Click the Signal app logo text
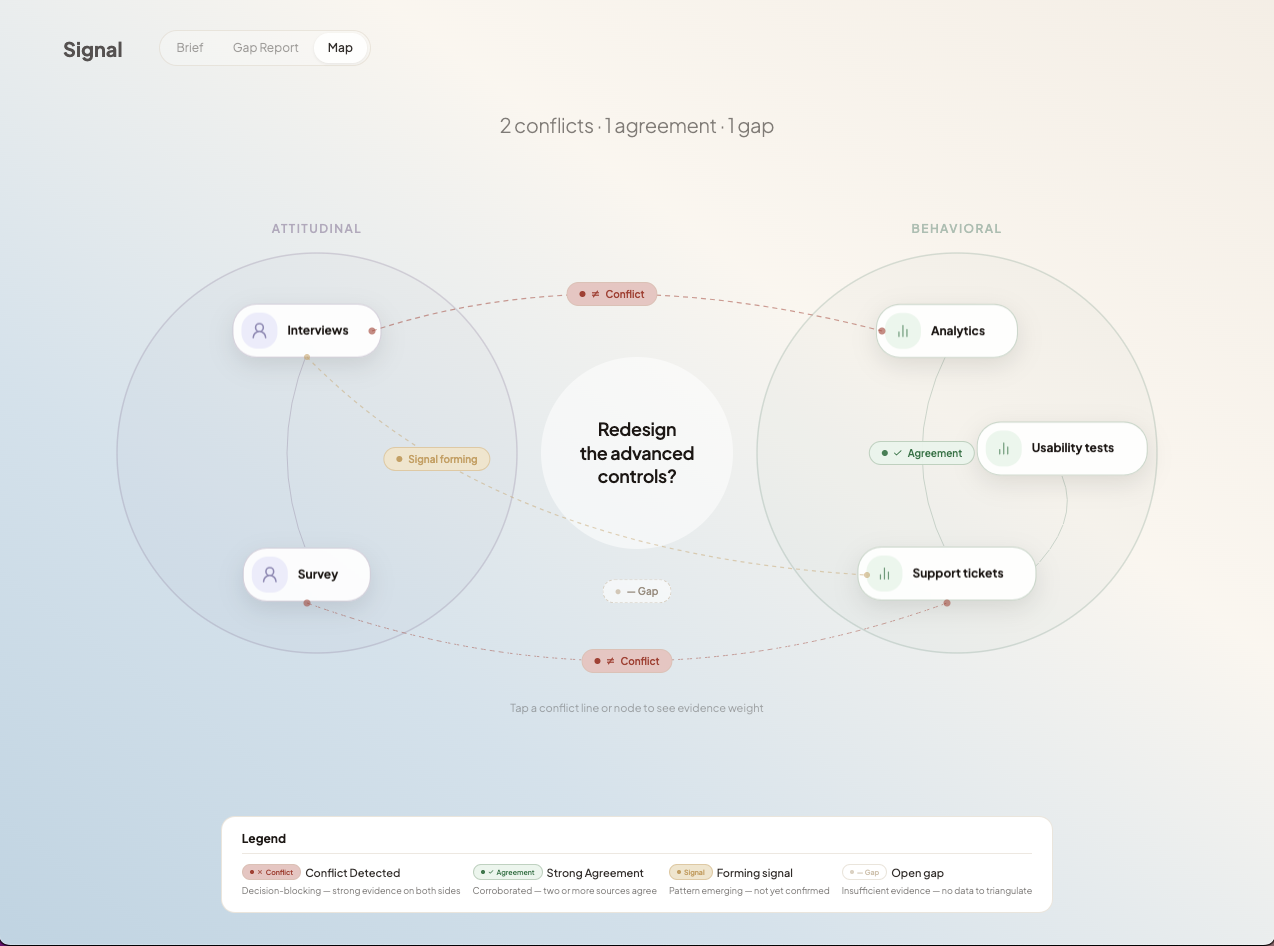 pyautogui.click(x=93, y=50)
